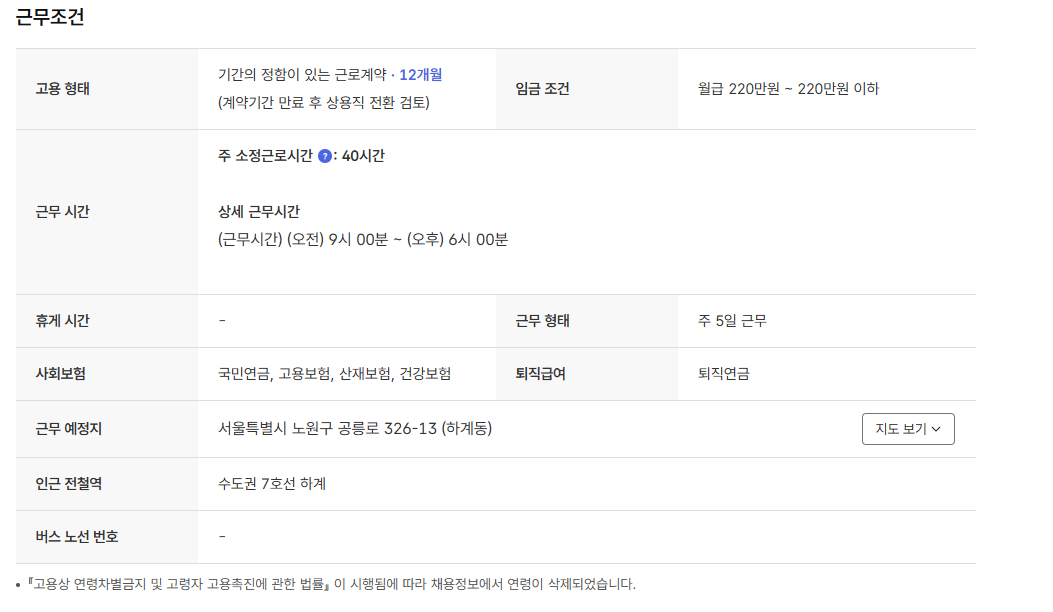Select the 사회보험 label cell
The width and height of the screenshot is (1053, 612).
(60, 374)
